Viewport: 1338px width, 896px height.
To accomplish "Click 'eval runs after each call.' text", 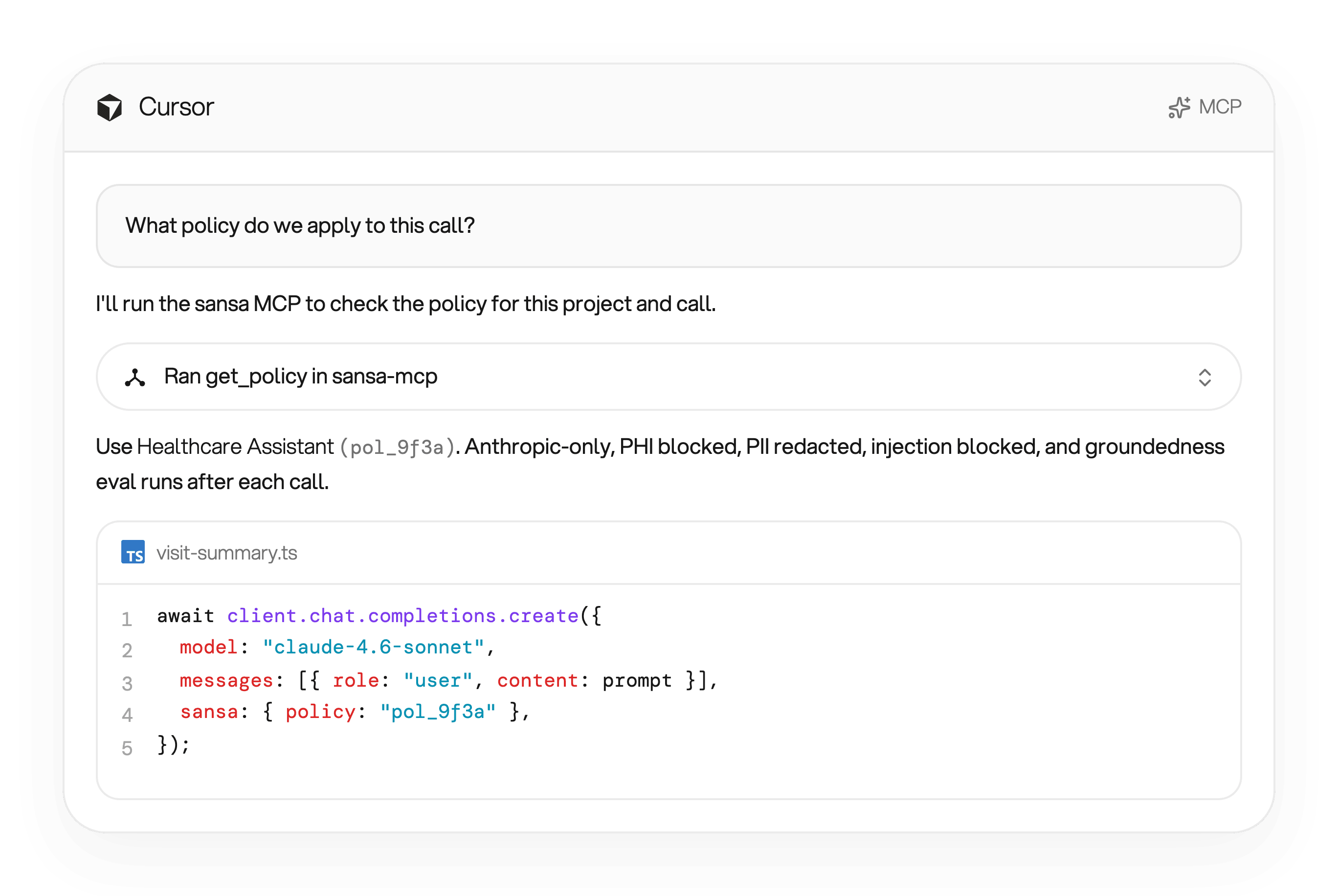I will pos(213,482).
